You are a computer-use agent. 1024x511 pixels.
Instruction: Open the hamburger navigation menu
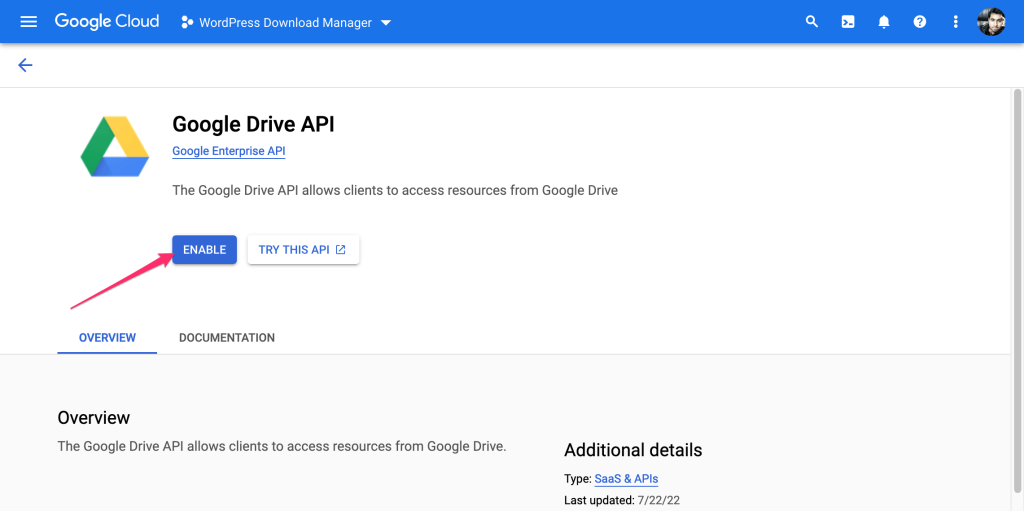click(29, 22)
